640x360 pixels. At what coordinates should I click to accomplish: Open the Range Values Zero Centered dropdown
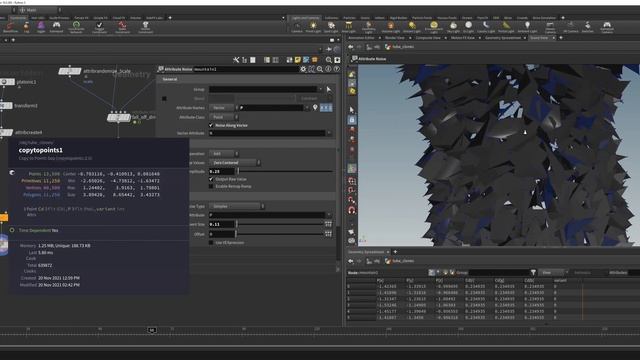(234, 163)
